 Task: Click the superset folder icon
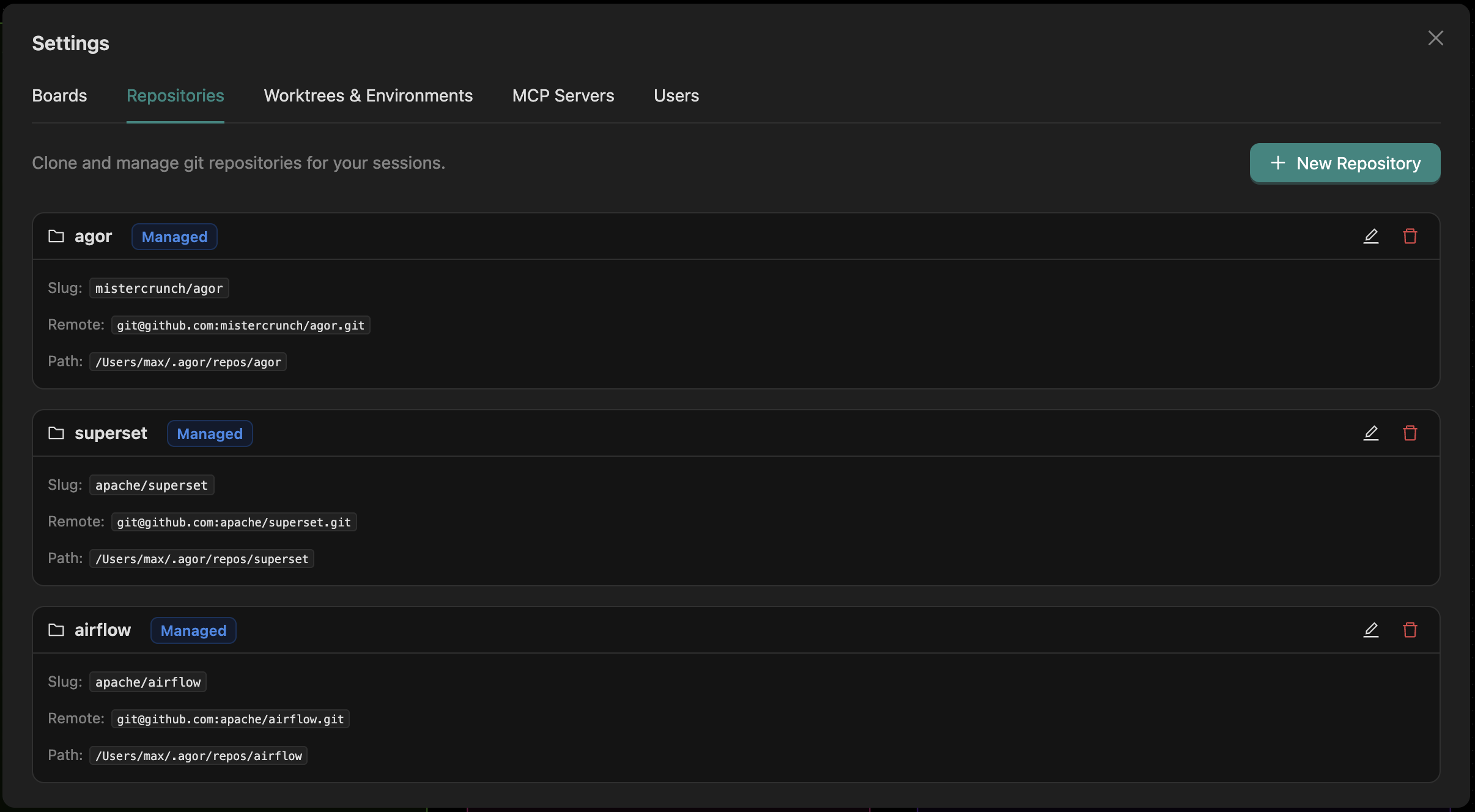click(x=56, y=433)
